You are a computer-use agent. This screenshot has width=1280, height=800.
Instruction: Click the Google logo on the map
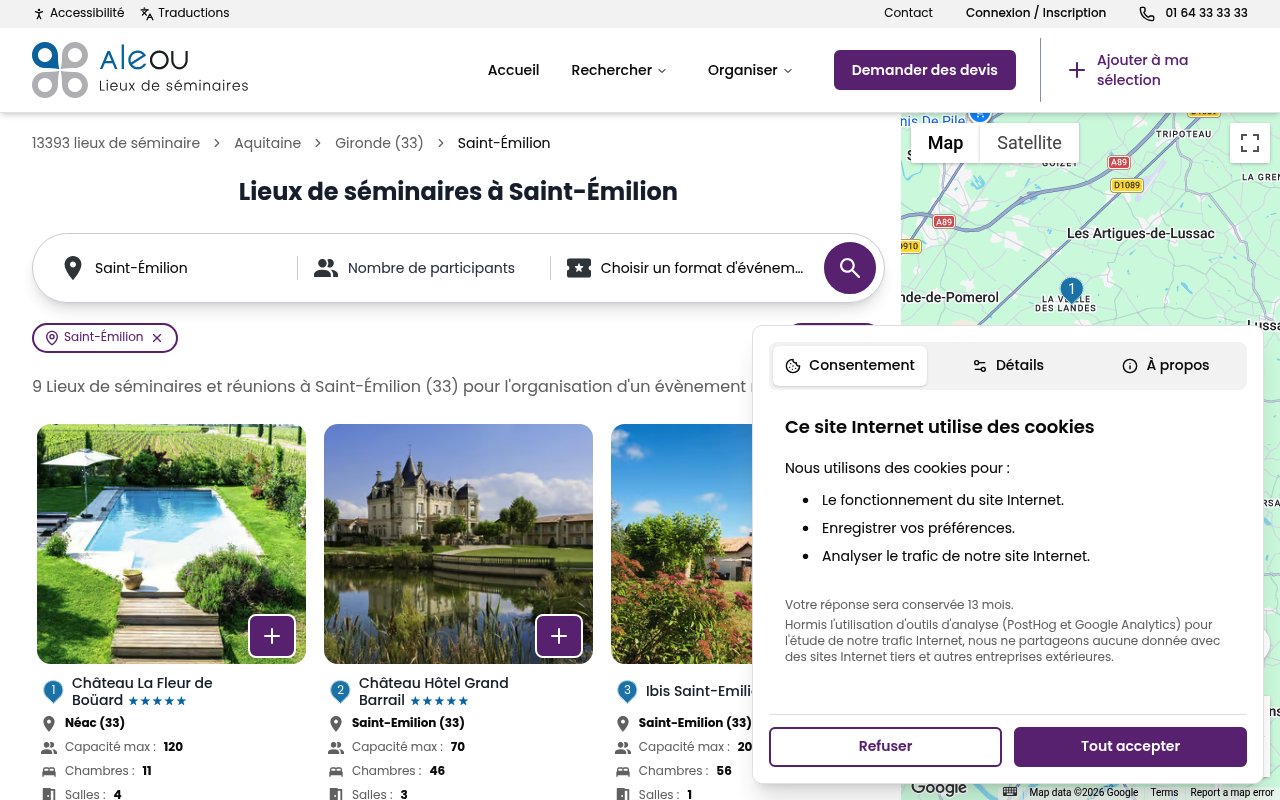tap(938, 788)
